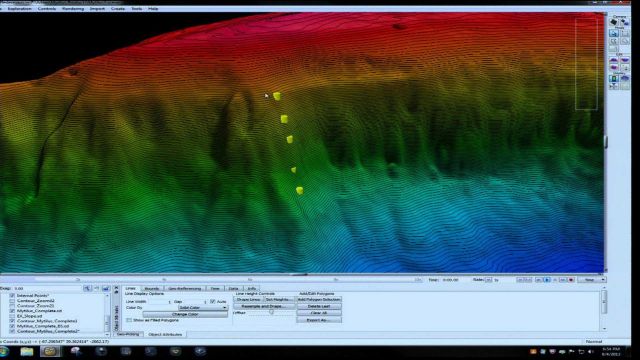The width and height of the screenshot is (640, 360).
Task: Click the Set Heights... button
Action: click(279, 300)
